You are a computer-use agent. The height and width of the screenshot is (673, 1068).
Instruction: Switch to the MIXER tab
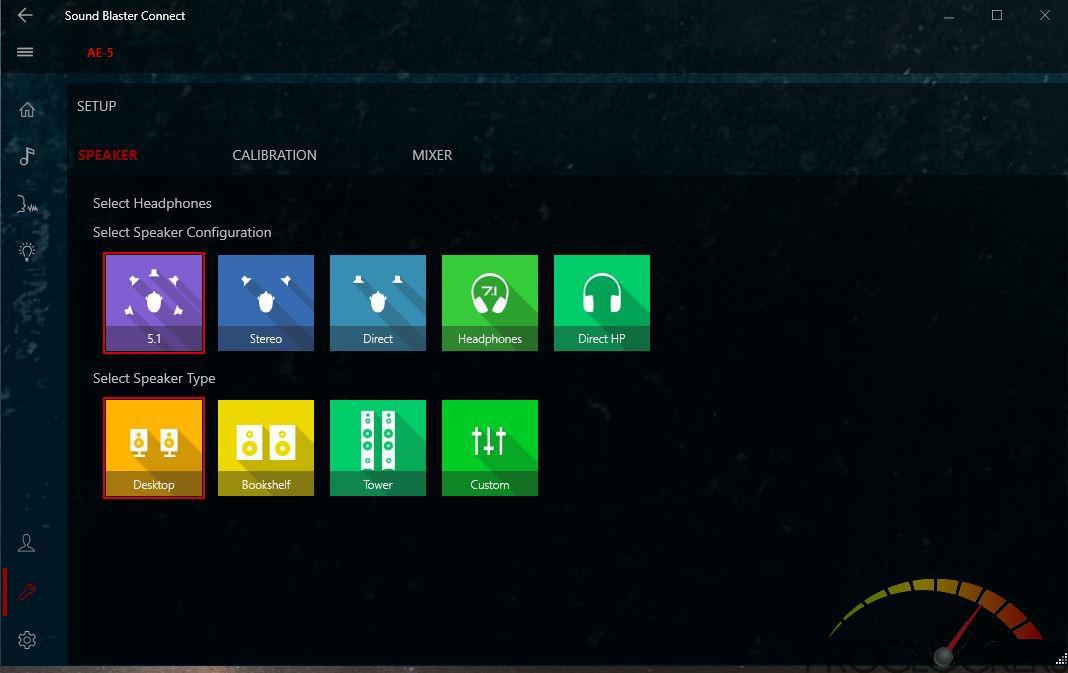(x=432, y=155)
